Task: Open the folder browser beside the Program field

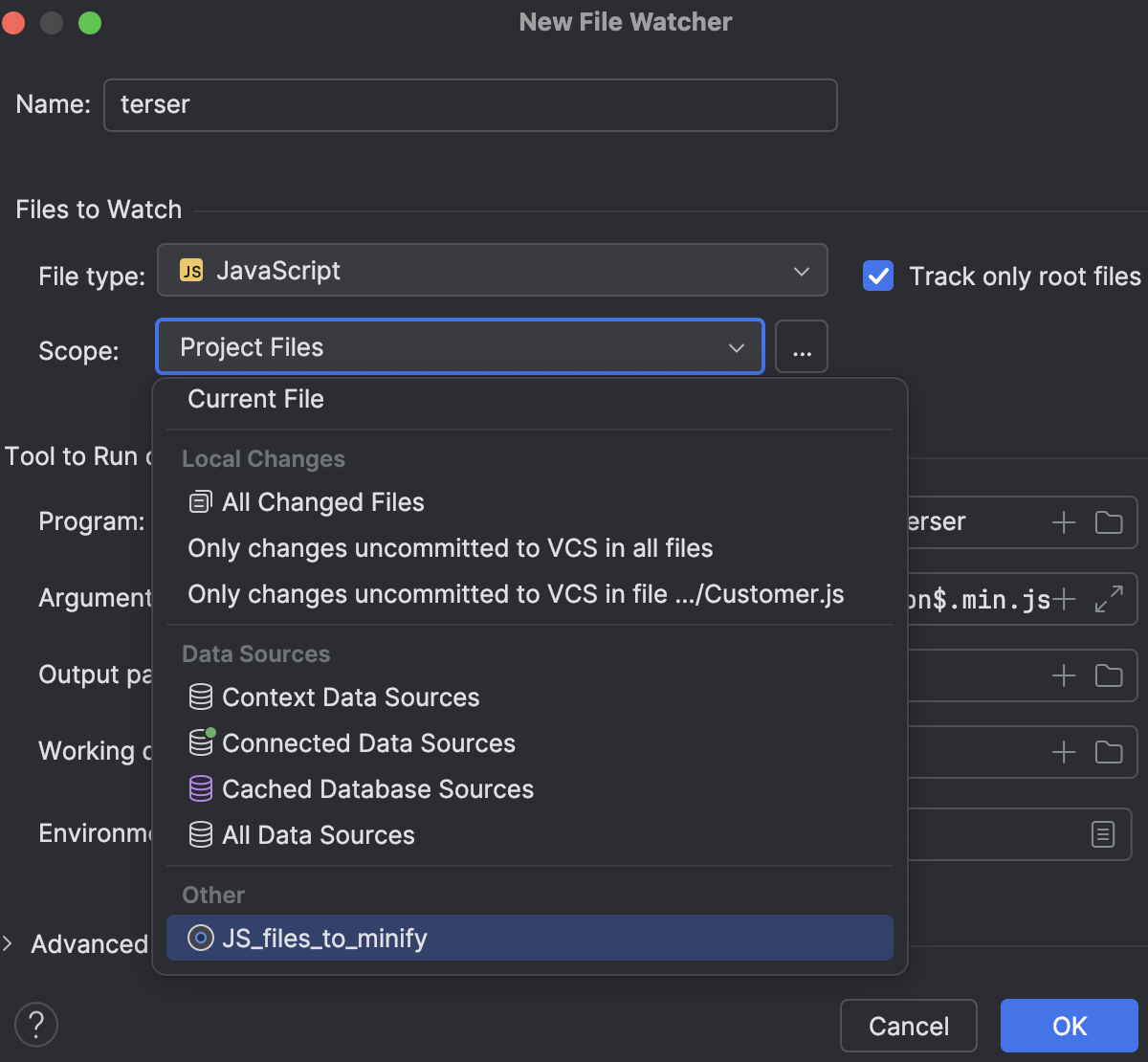Action: (1109, 522)
